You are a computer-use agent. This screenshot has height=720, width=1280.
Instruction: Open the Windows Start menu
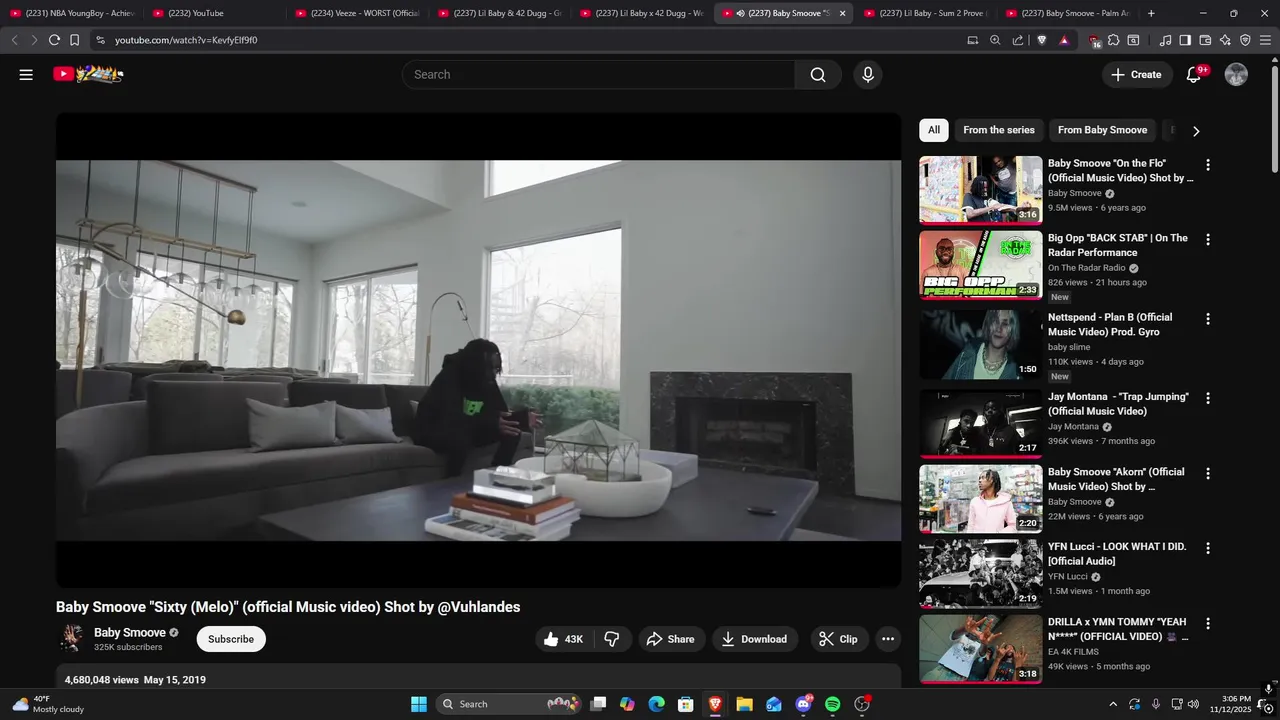[x=419, y=704]
